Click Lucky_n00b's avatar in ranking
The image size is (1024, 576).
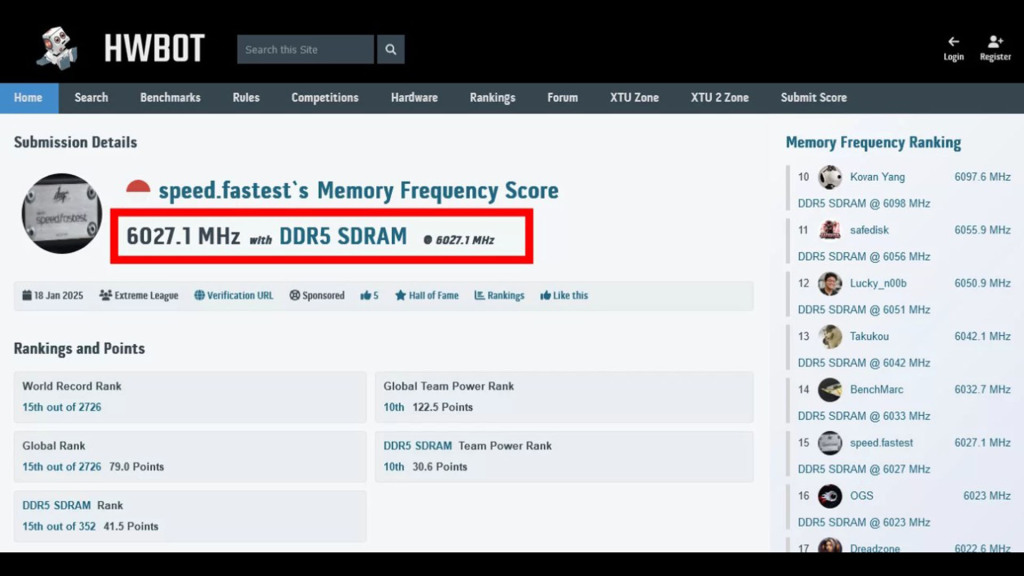pyautogui.click(x=830, y=283)
